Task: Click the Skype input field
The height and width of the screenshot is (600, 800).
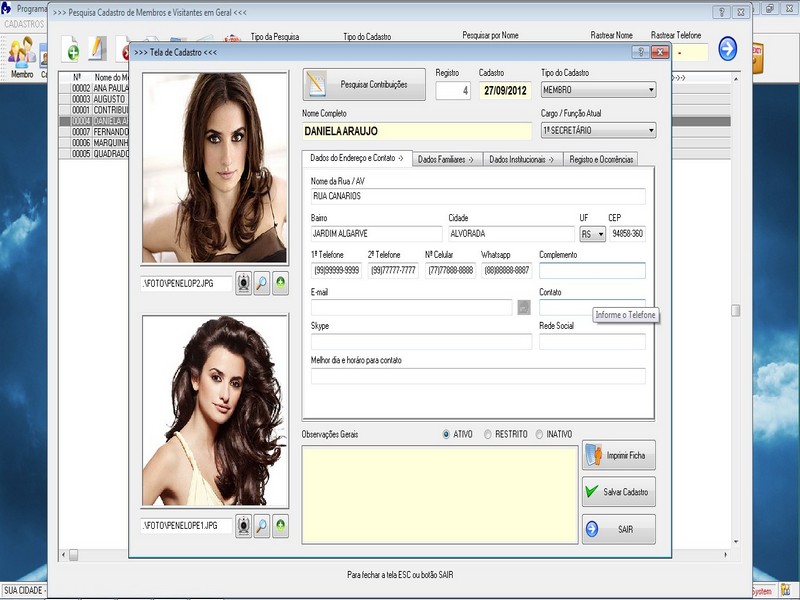Action: tap(421, 341)
